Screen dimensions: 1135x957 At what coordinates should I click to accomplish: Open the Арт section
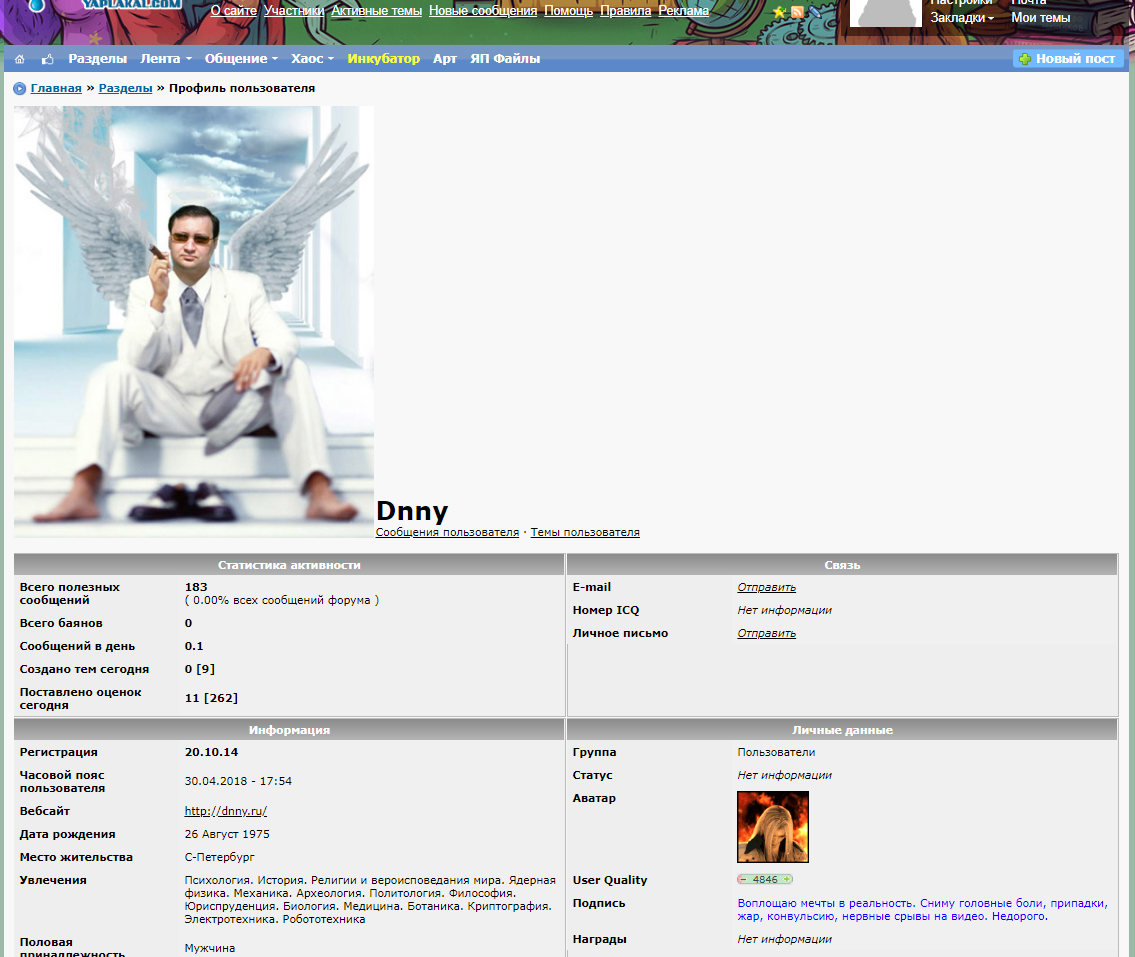[445, 59]
